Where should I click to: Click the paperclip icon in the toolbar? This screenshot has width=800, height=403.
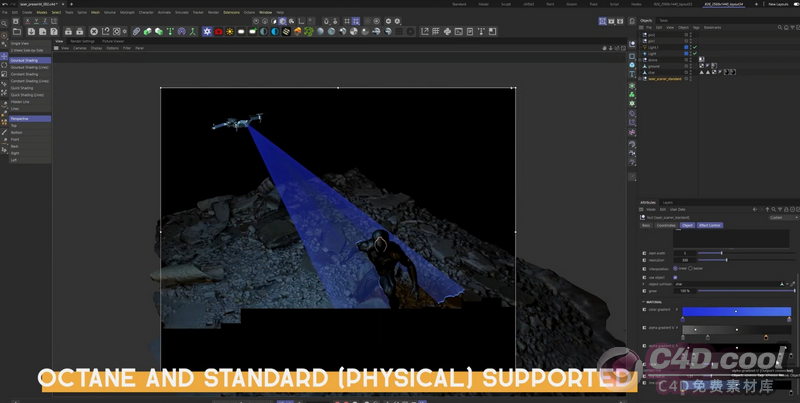click(x=136, y=32)
